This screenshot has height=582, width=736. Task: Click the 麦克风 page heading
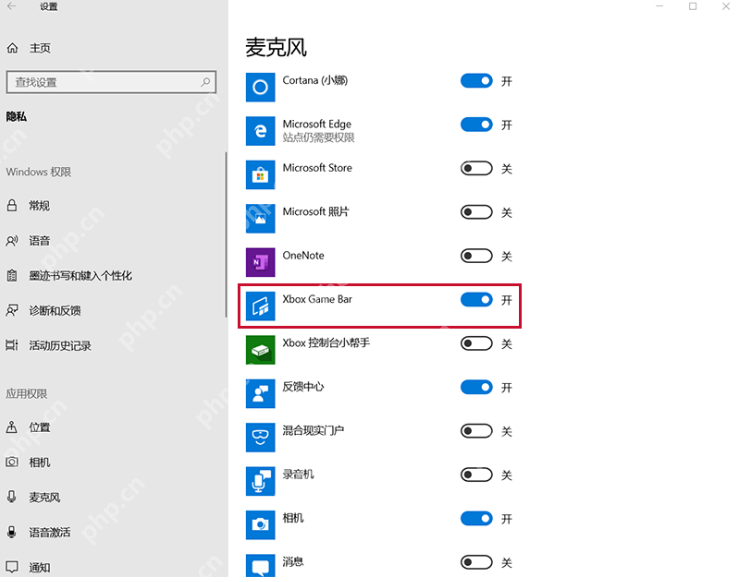tap(276, 47)
